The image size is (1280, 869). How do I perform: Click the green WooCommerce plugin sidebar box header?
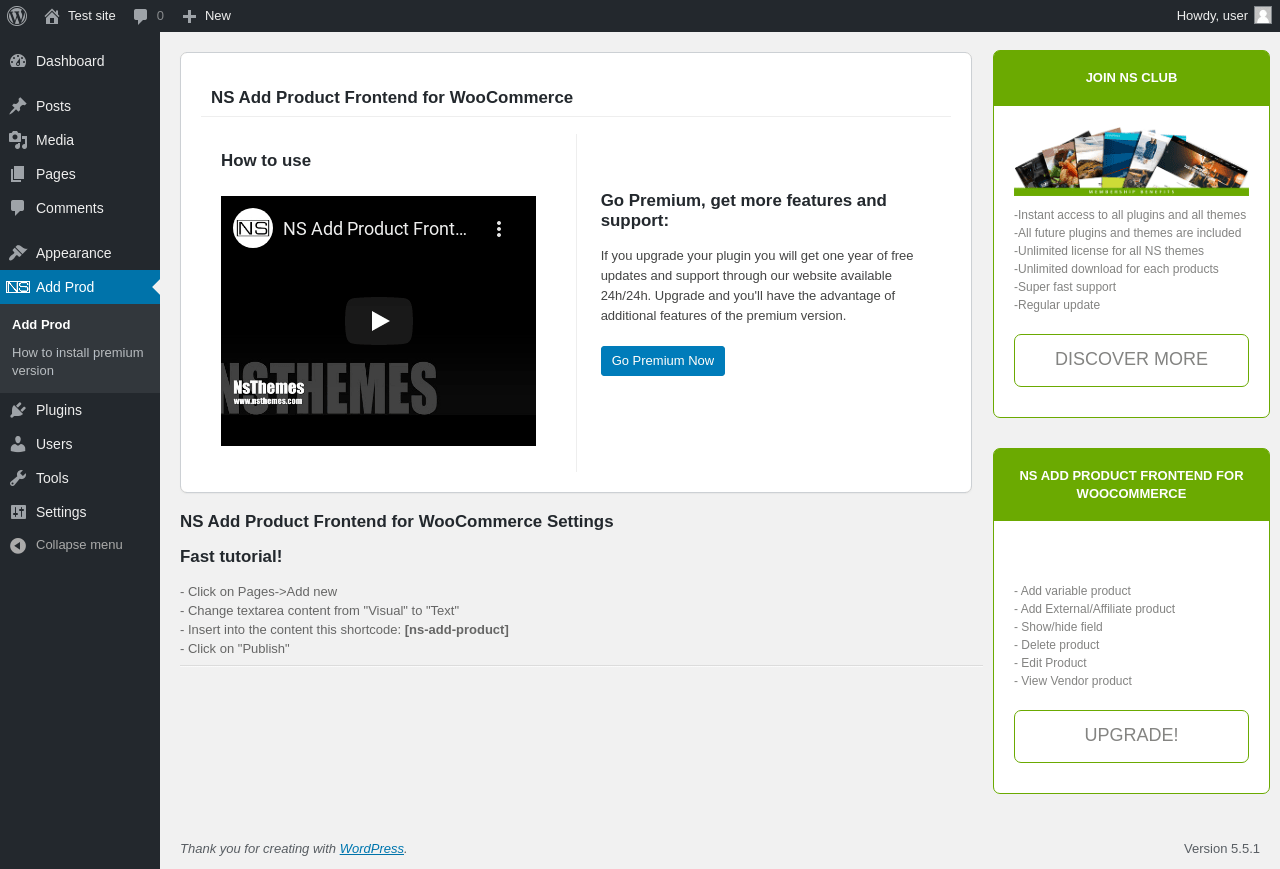coord(1131,485)
